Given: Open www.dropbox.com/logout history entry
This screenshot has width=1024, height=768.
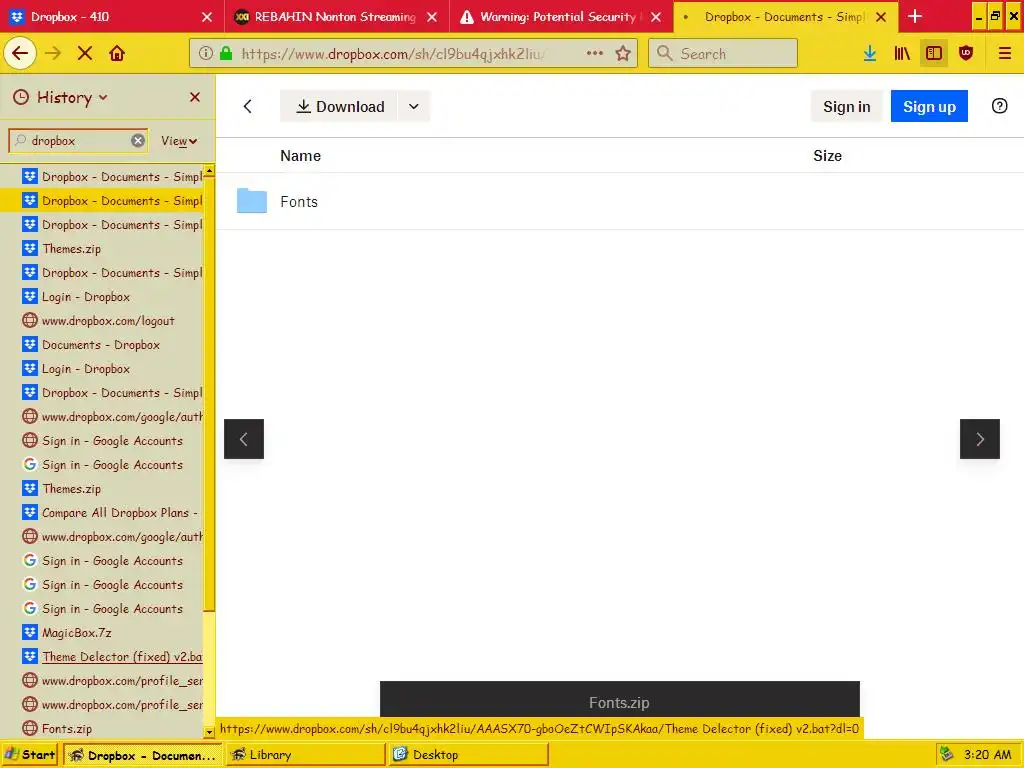Looking at the screenshot, I should [102, 321].
